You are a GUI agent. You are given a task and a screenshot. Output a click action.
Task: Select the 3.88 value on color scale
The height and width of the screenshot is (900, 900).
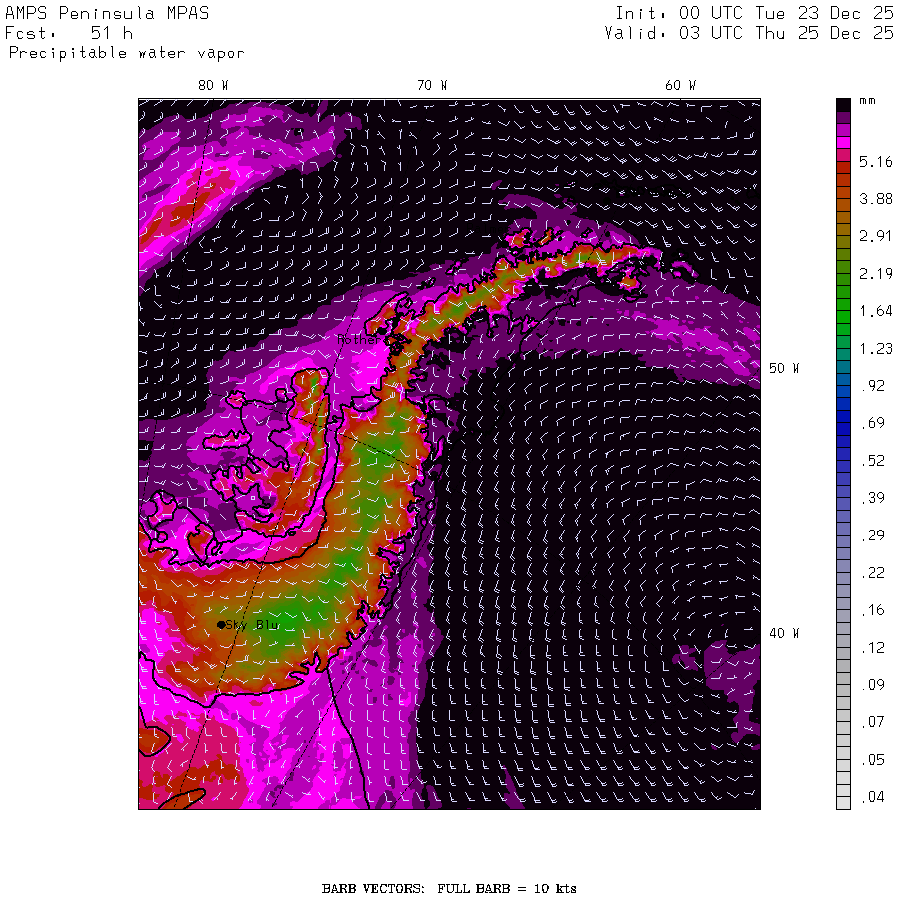pyautogui.click(x=875, y=199)
